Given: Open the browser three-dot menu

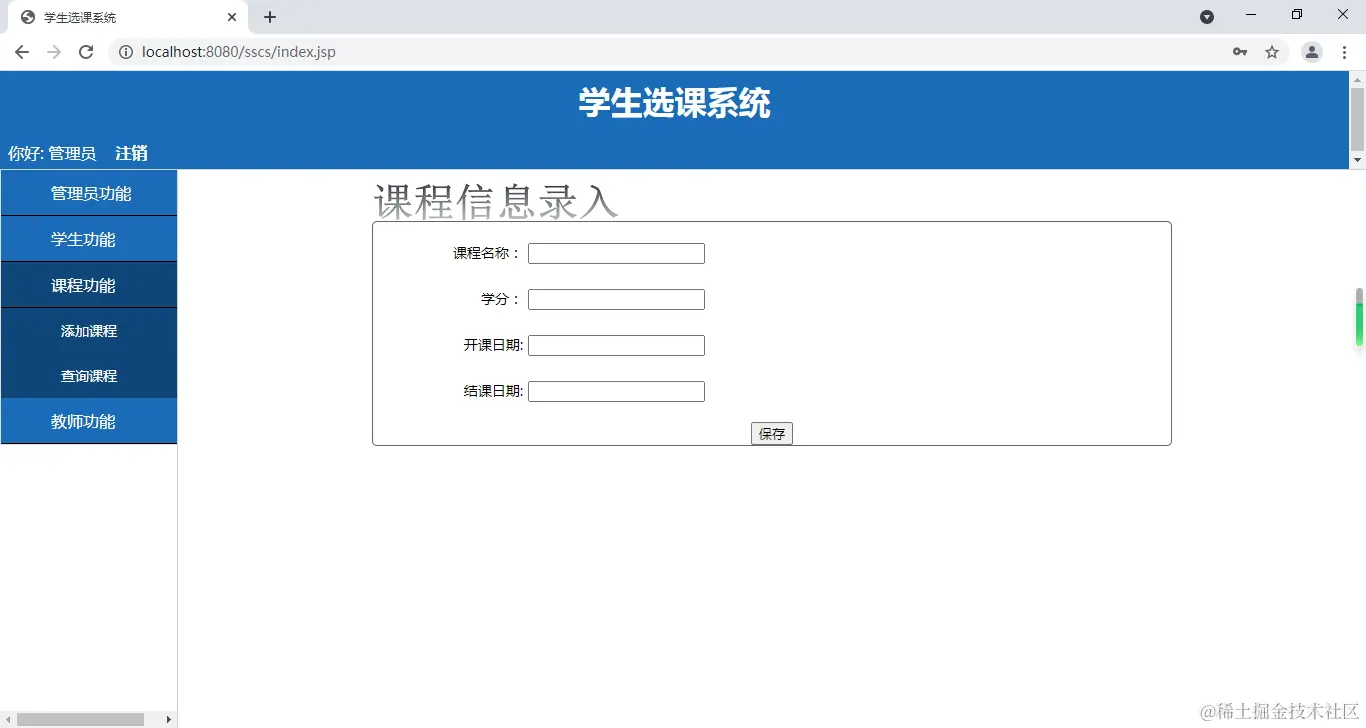Looking at the screenshot, I should click(1344, 52).
